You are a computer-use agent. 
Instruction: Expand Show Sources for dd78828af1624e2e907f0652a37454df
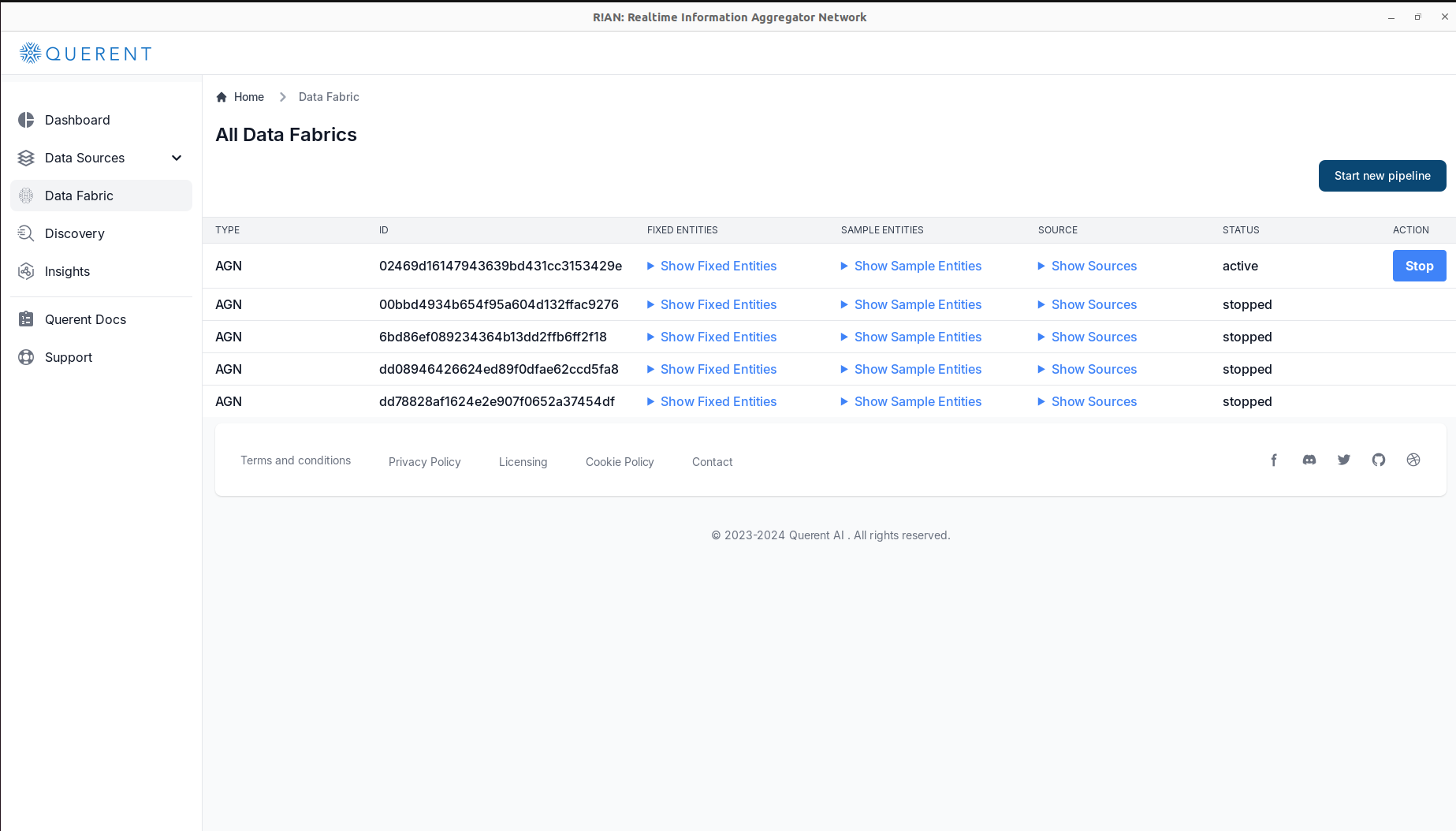[1088, 401]
